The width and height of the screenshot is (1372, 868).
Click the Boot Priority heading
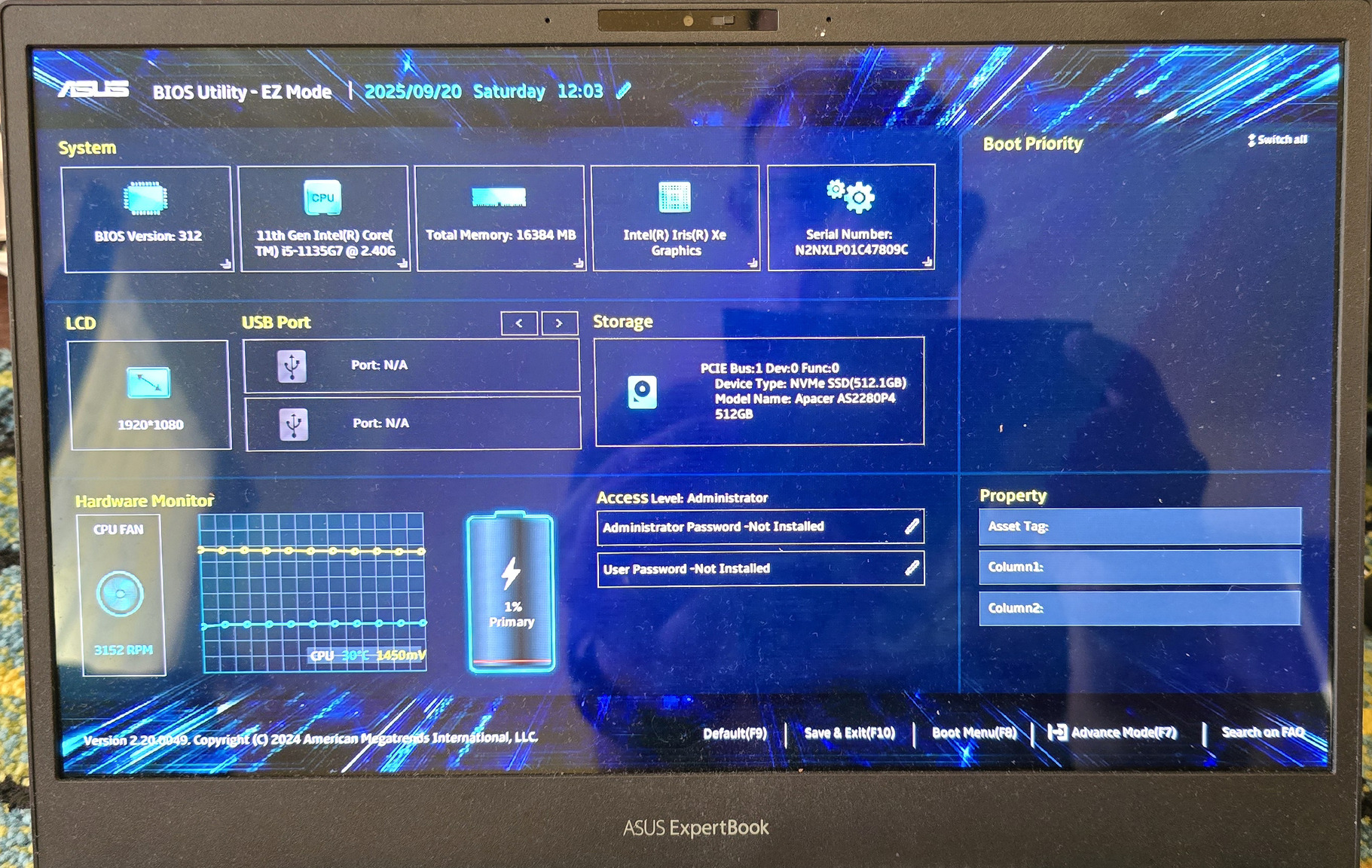(x=1033, y=144)
